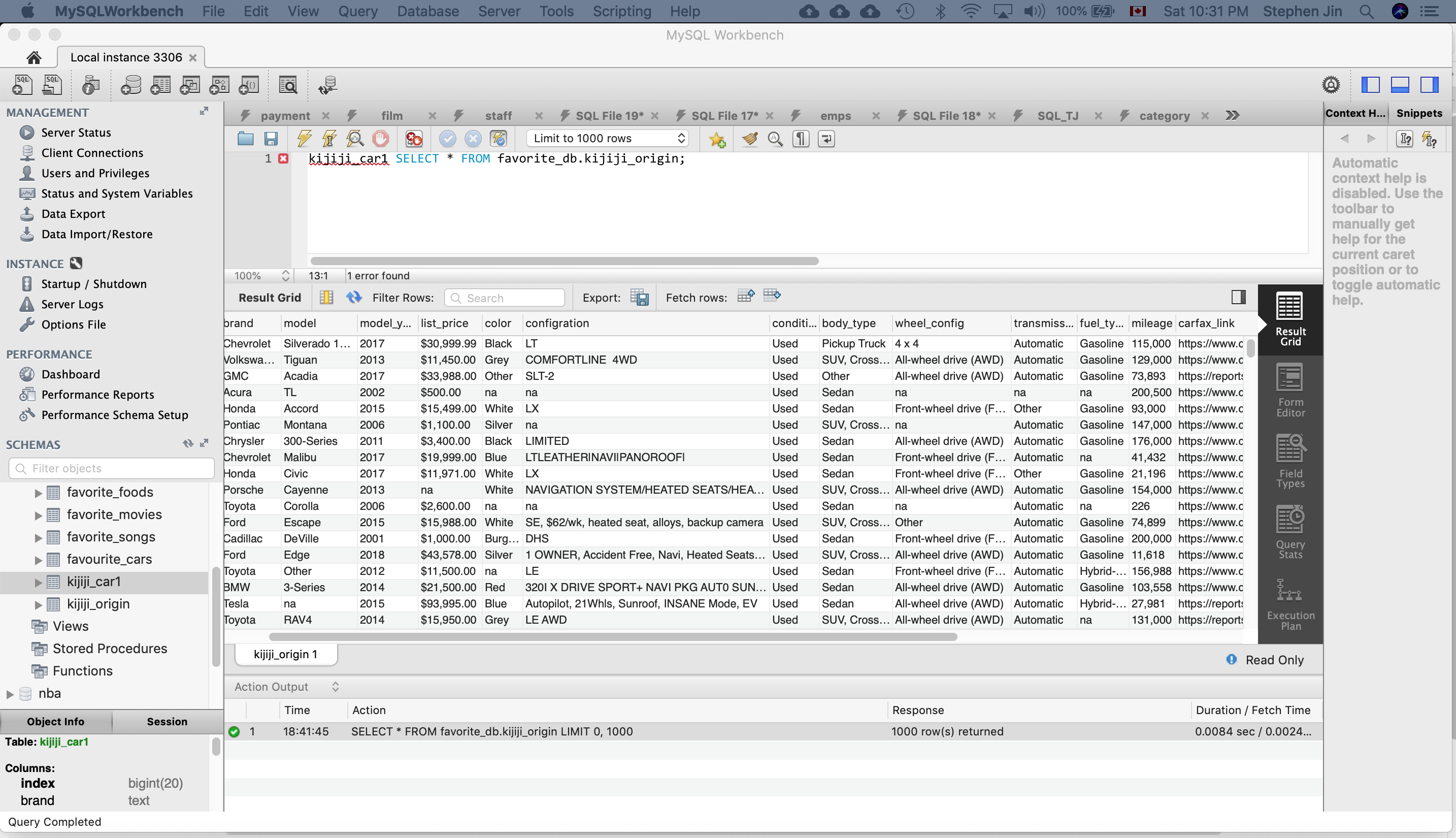Toggle continue-on-error execution icon
Image resolution: width=1456 pixels, height=838 pixels.
click(x=414, y=139)
